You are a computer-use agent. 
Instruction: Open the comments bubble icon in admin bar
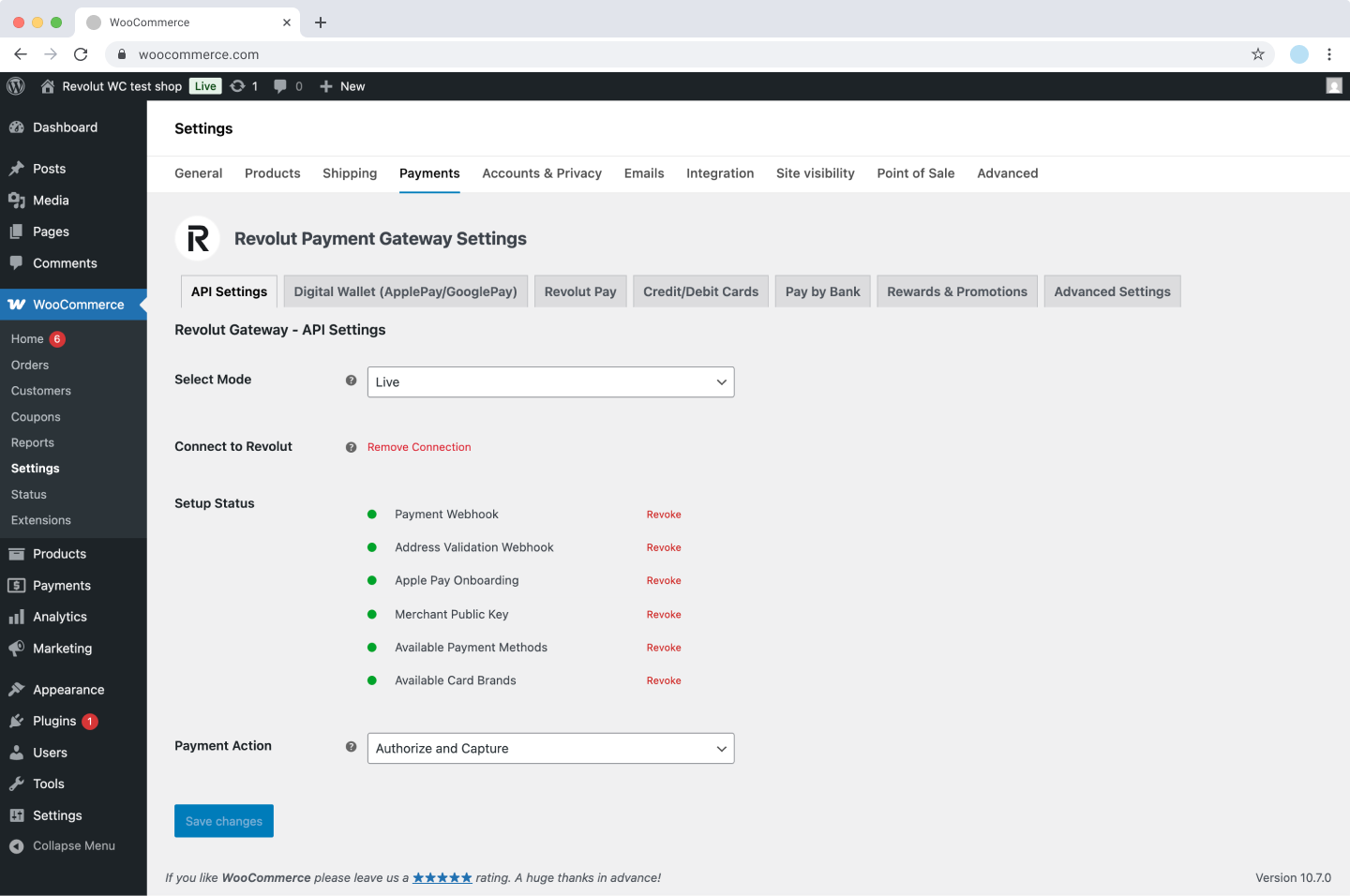(x=280, y=86)
